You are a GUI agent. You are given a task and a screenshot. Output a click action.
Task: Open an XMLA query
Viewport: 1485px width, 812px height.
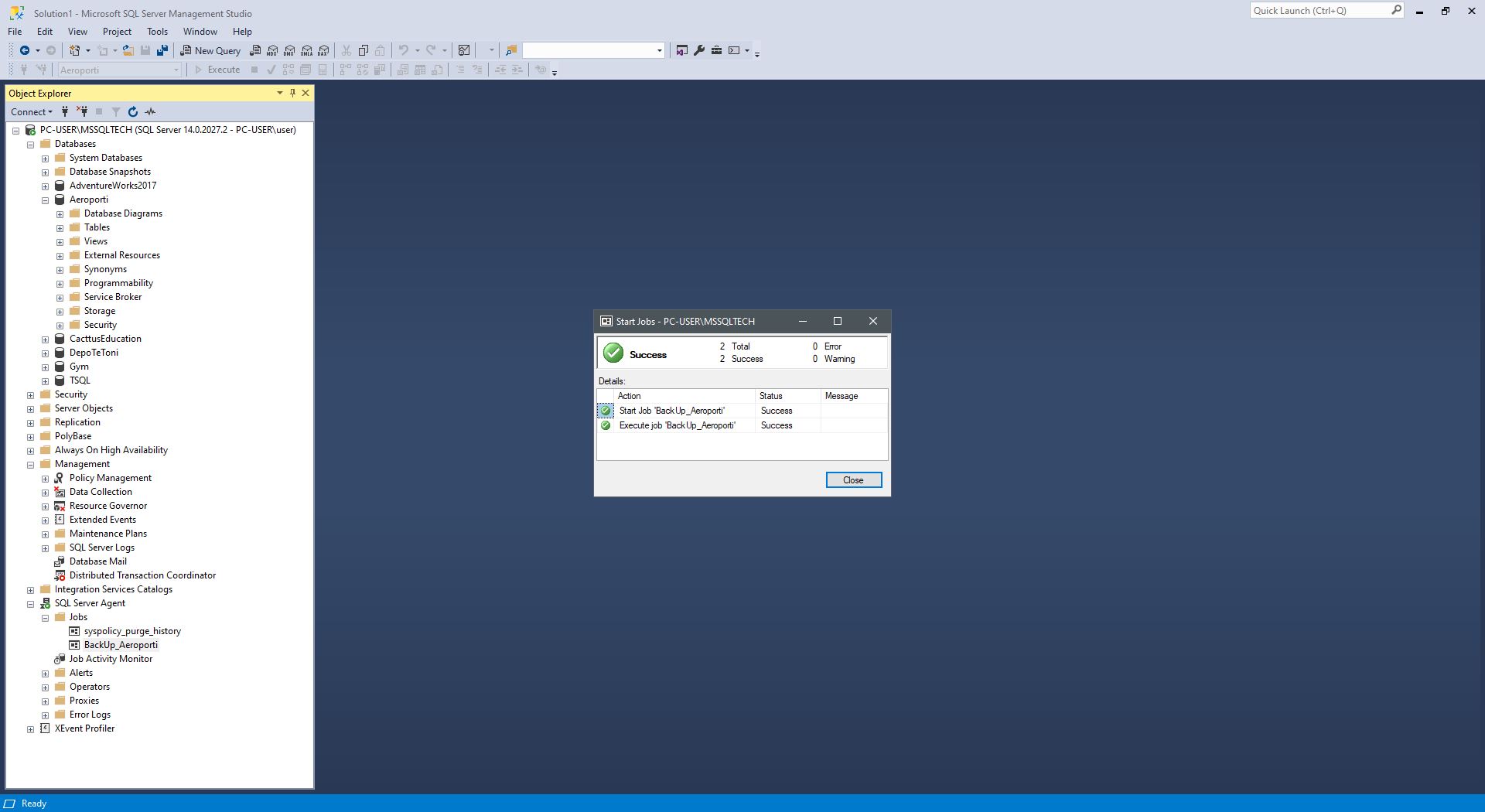[306, 50]
